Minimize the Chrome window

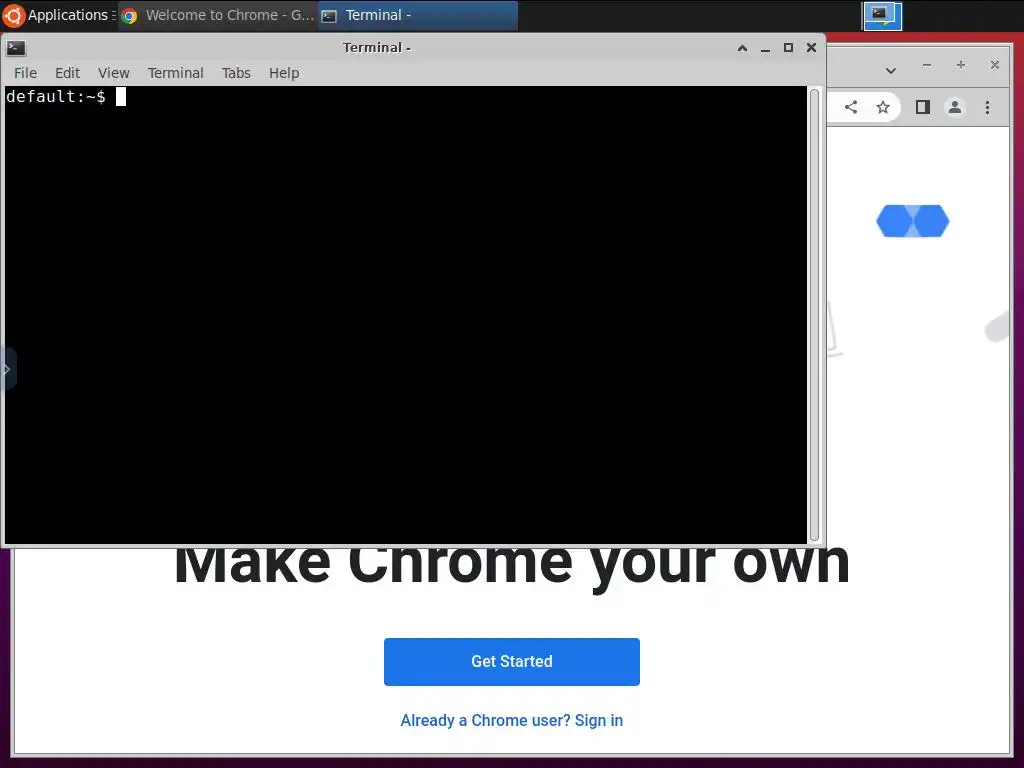(x=927, y=65)
